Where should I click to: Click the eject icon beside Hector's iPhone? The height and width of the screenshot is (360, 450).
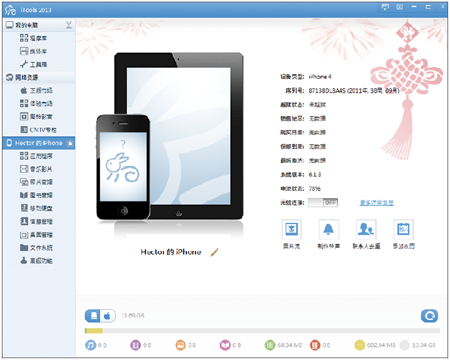(70, 143)
